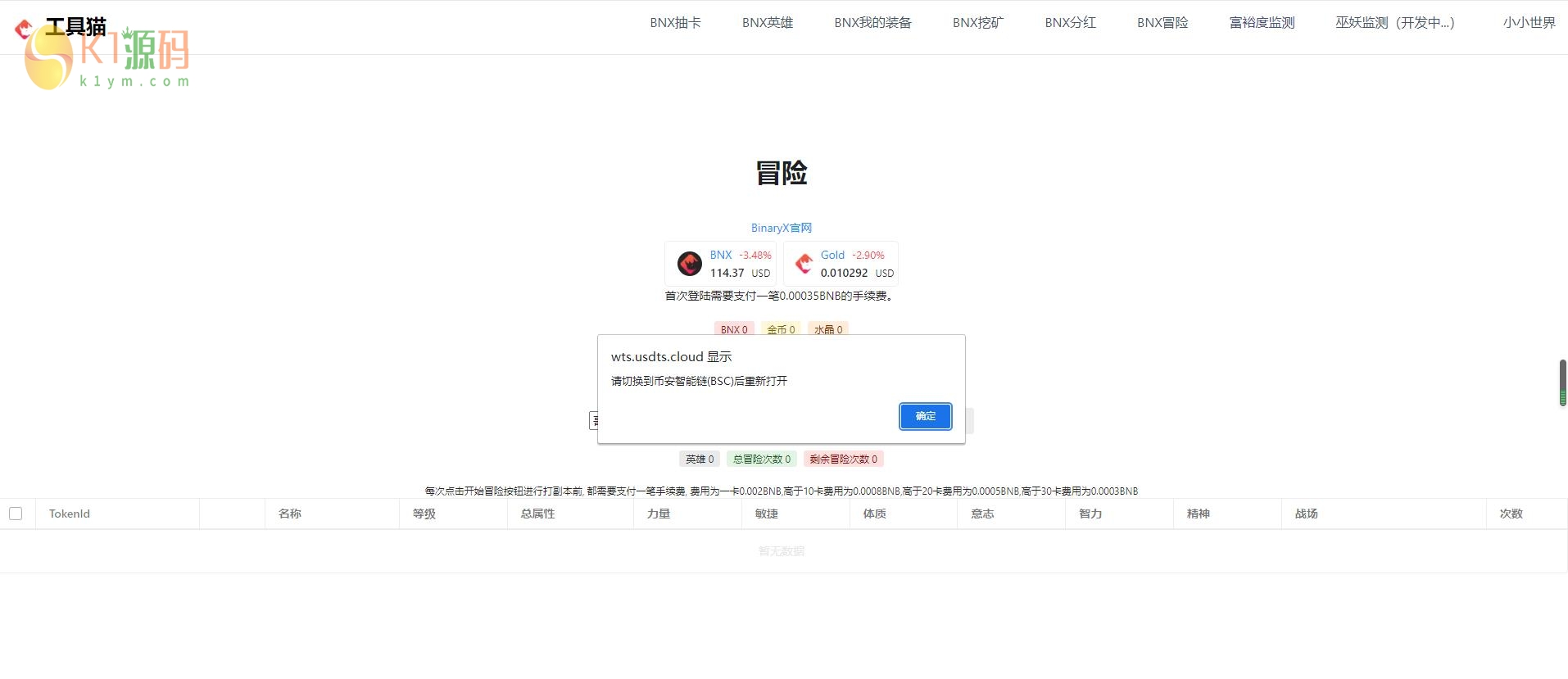Switch to the BNX挖矿 page
This screenshot has width=1568, height=679.
coord(978,23)
